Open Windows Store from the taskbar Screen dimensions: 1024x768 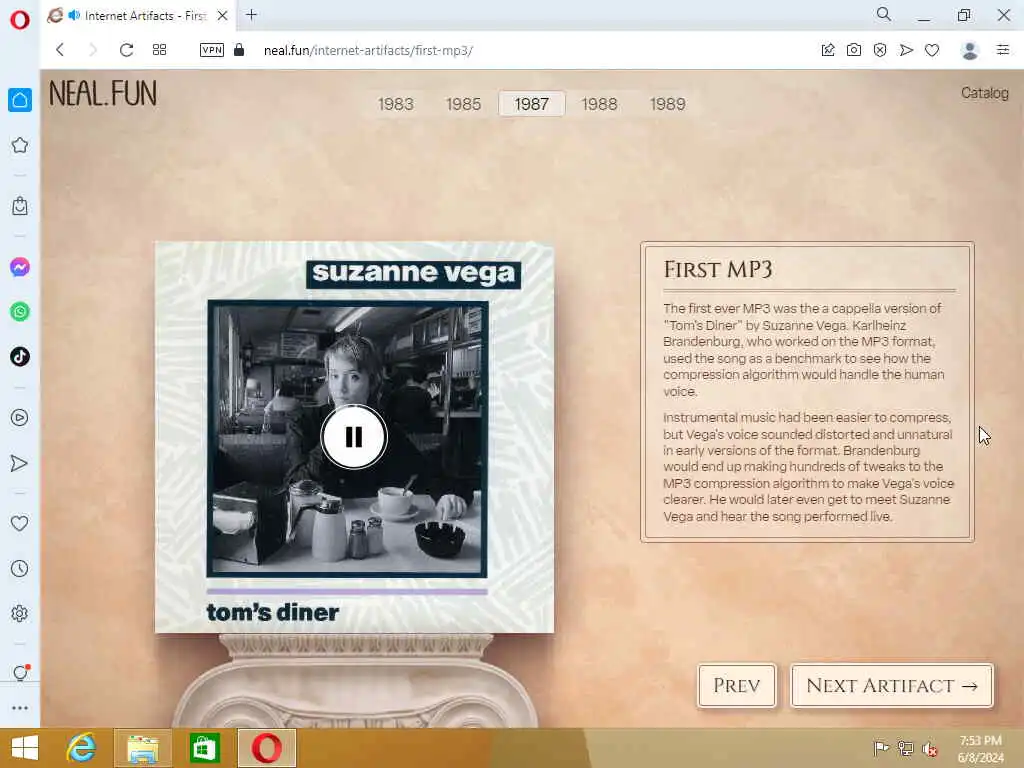[204, 748]
